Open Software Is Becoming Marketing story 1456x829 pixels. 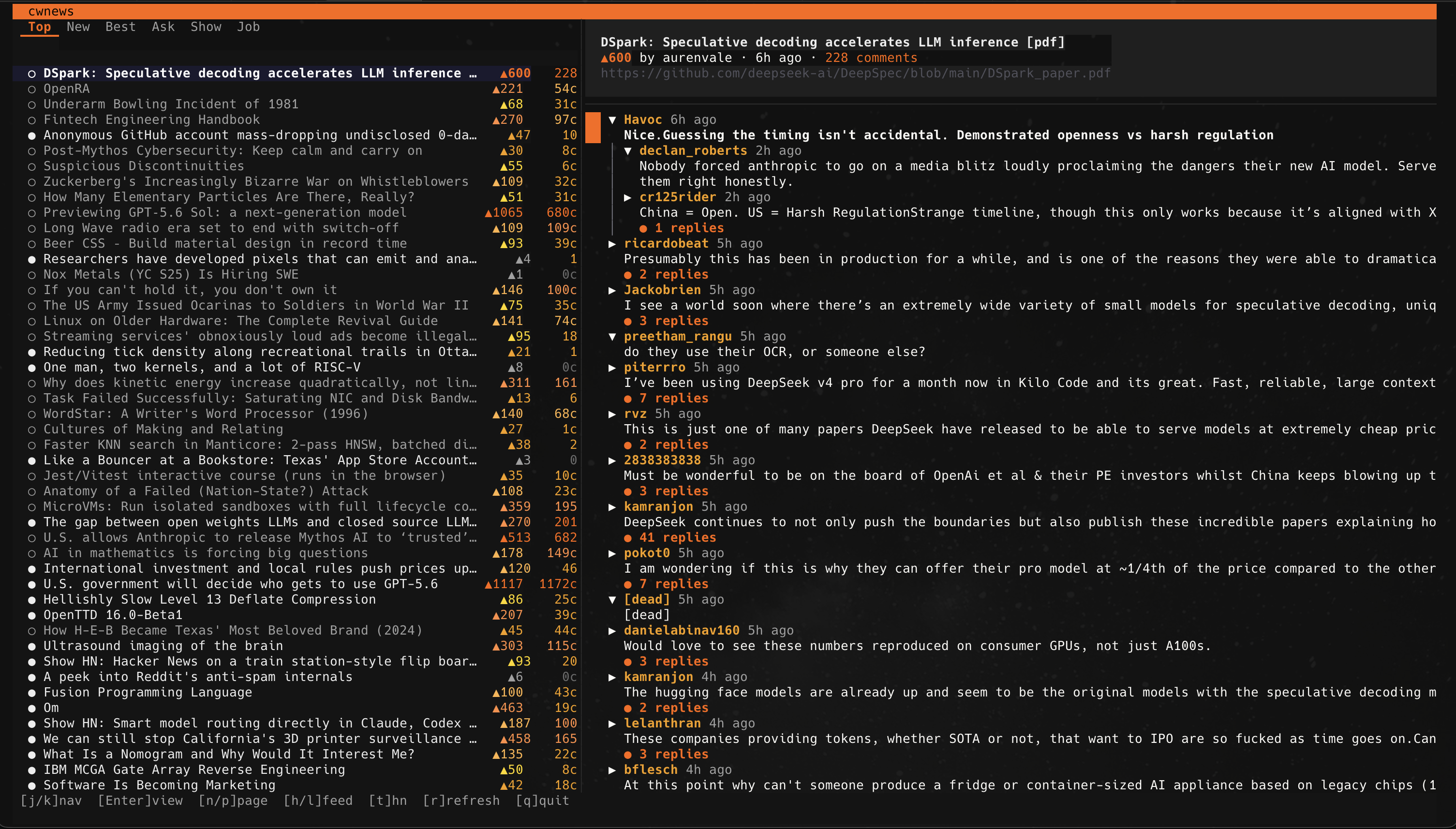click(160, 785)
